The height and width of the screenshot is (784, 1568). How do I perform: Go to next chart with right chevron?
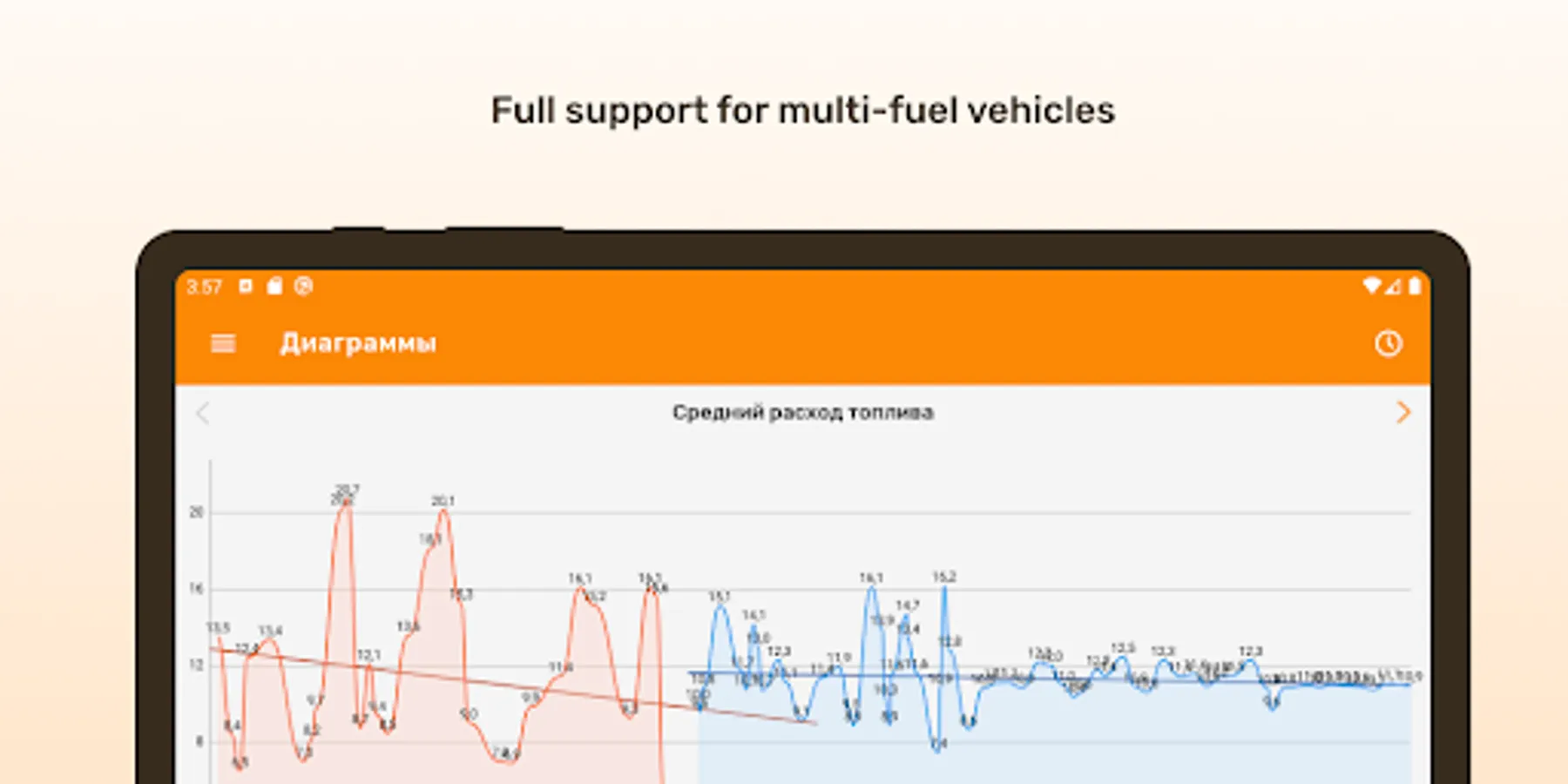[x=1402, y=412]
